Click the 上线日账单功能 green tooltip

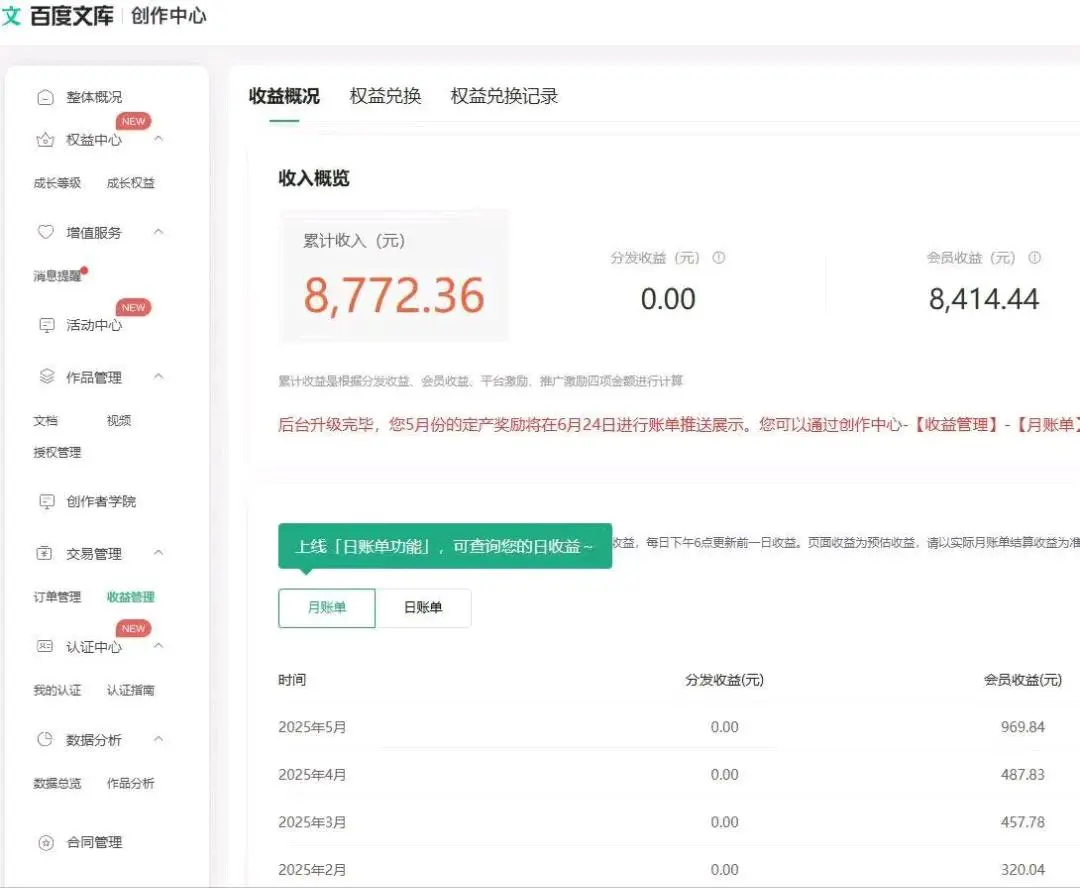445,546
